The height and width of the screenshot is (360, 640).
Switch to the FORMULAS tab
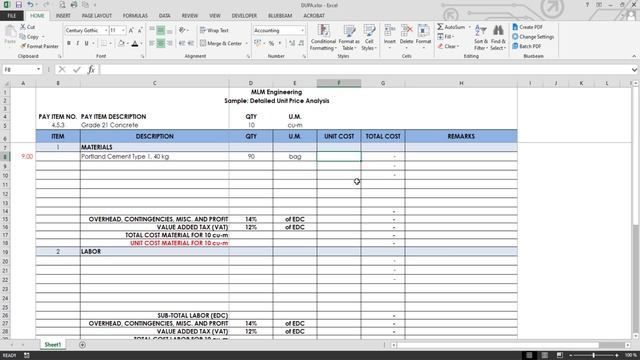135,16
